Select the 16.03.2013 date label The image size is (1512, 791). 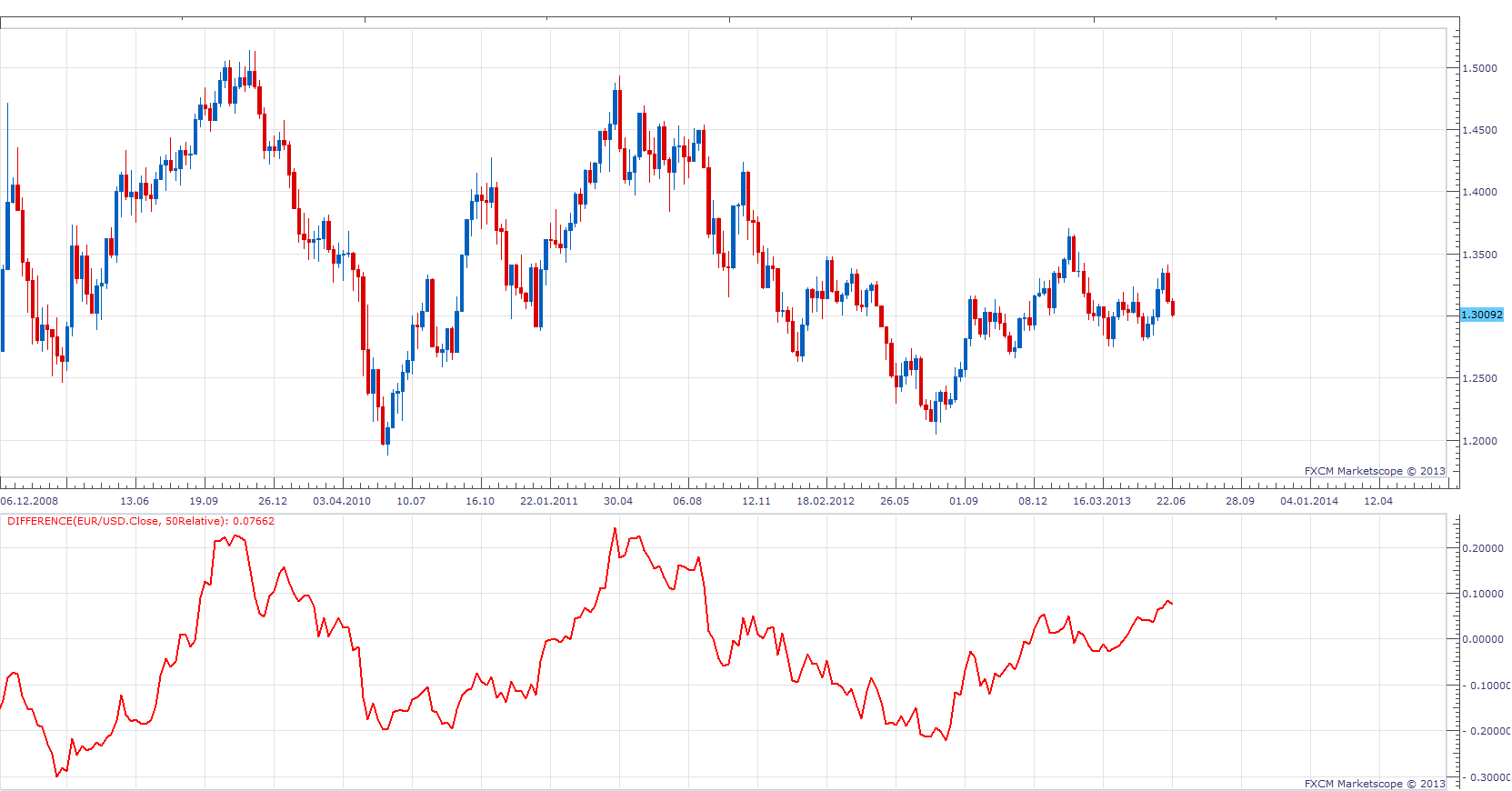[1102, 501]
